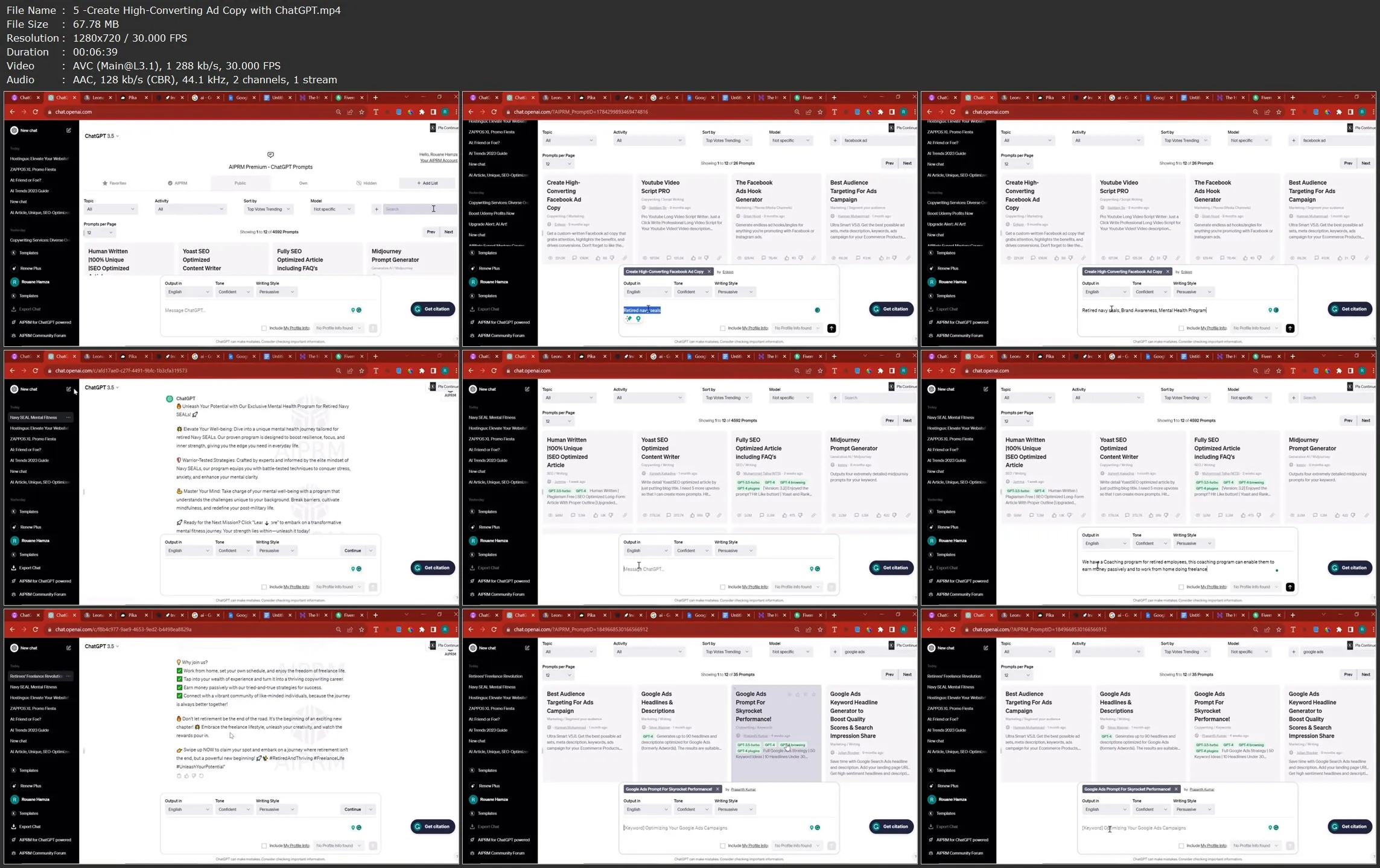
Task: Tick Include My Profile Info in AIPRM Premium frame
Action: pyautogui.click(x=264, y=328)
